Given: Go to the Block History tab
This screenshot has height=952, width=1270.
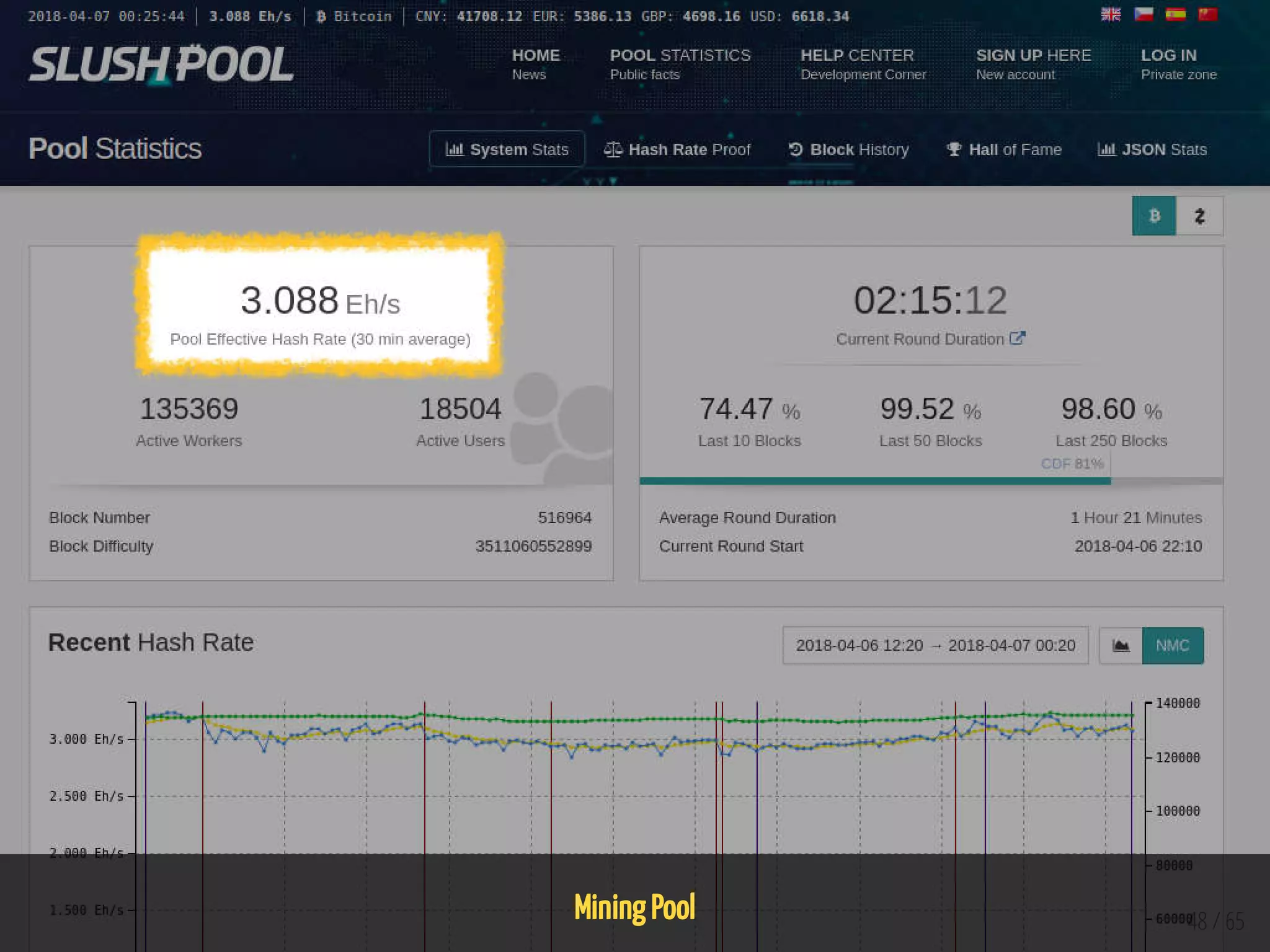Looking at the screenshot, I should (x=848, y=149).
